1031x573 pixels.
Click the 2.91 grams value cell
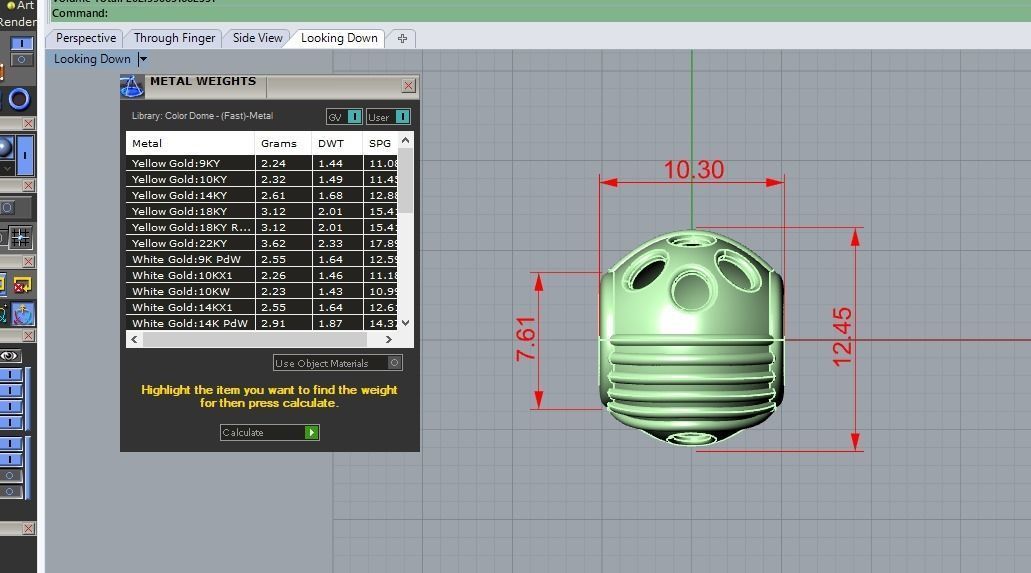click(283, 323)
